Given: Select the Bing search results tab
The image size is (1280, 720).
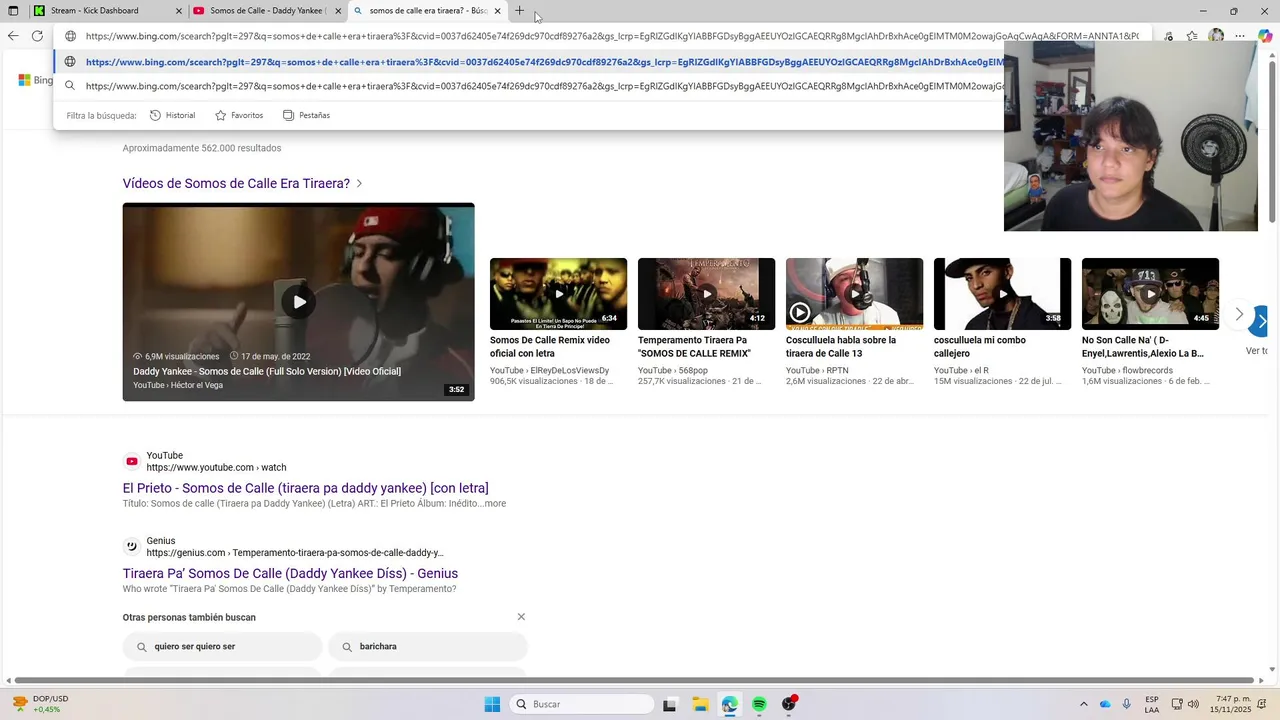Looking at the screenshot, I should click(428, 11).
